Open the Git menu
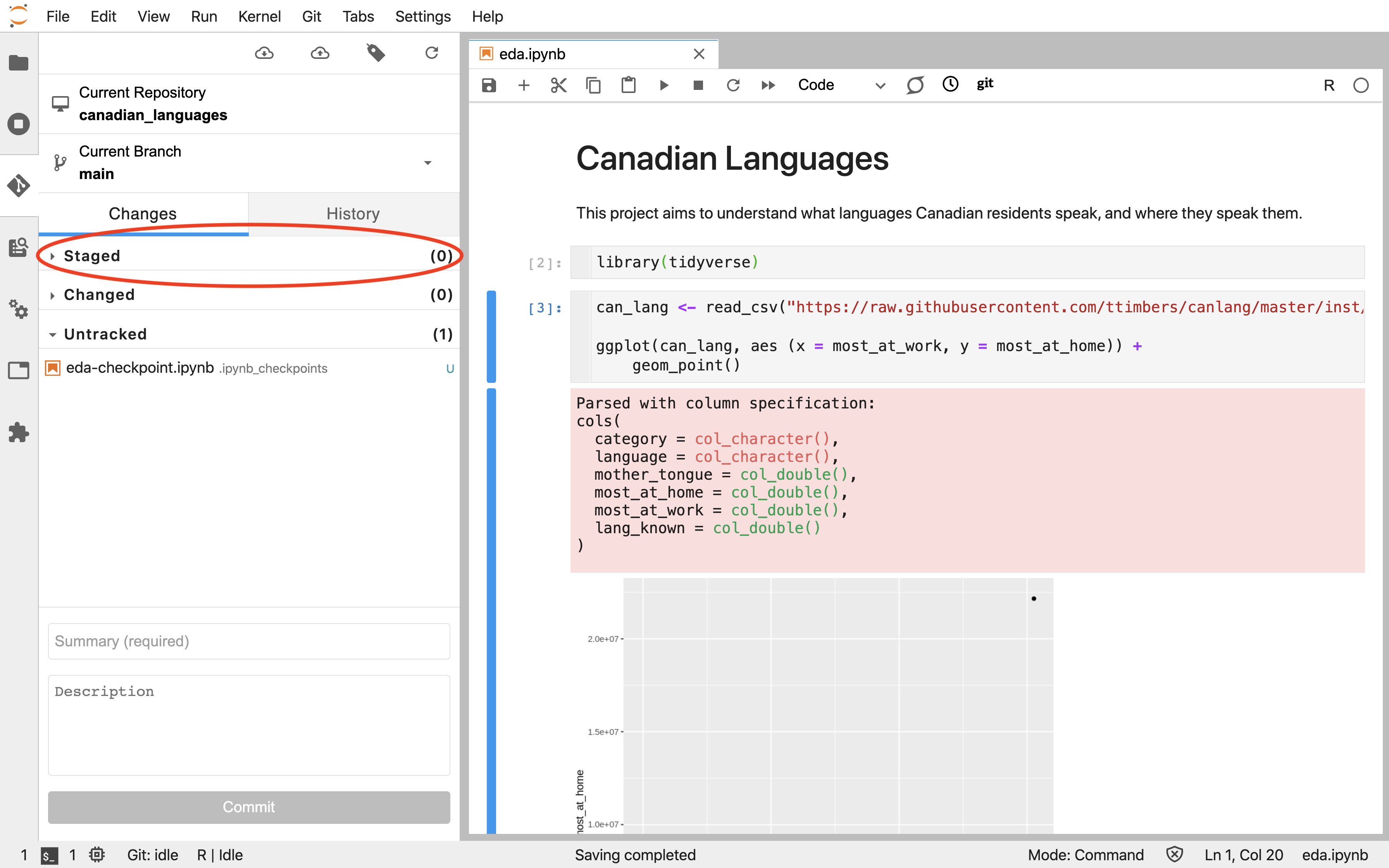Image resolution: width=1389 pixels, height=868 pixels. (312, 17)
